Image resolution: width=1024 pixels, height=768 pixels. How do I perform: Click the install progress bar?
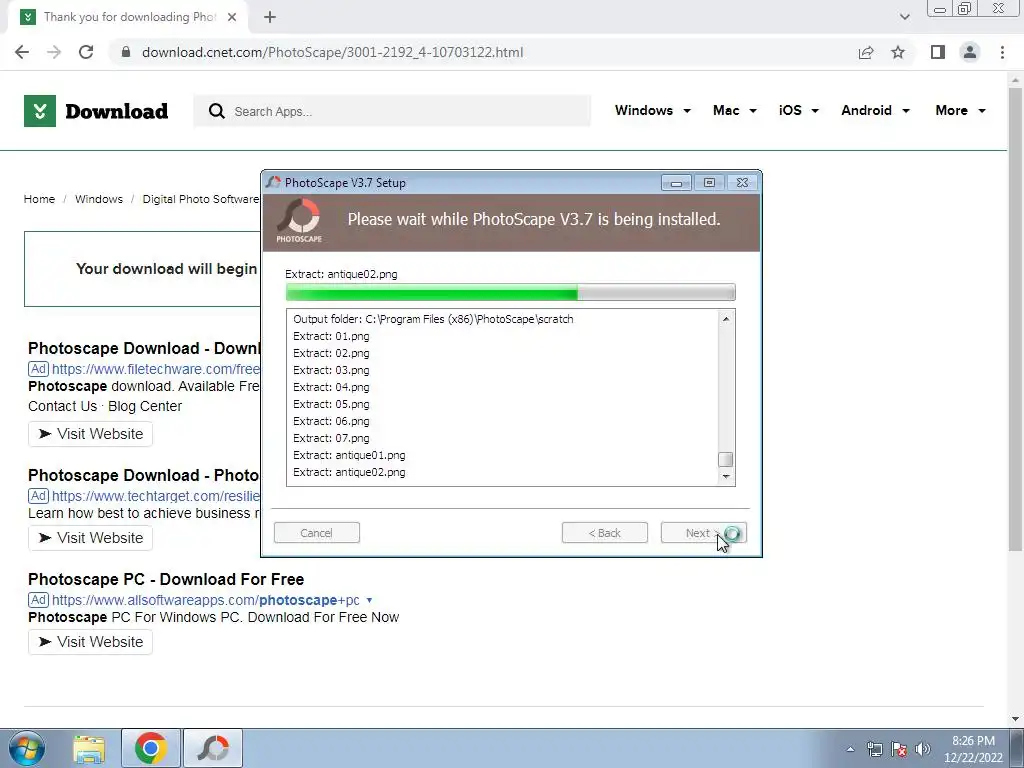point(511,292)
